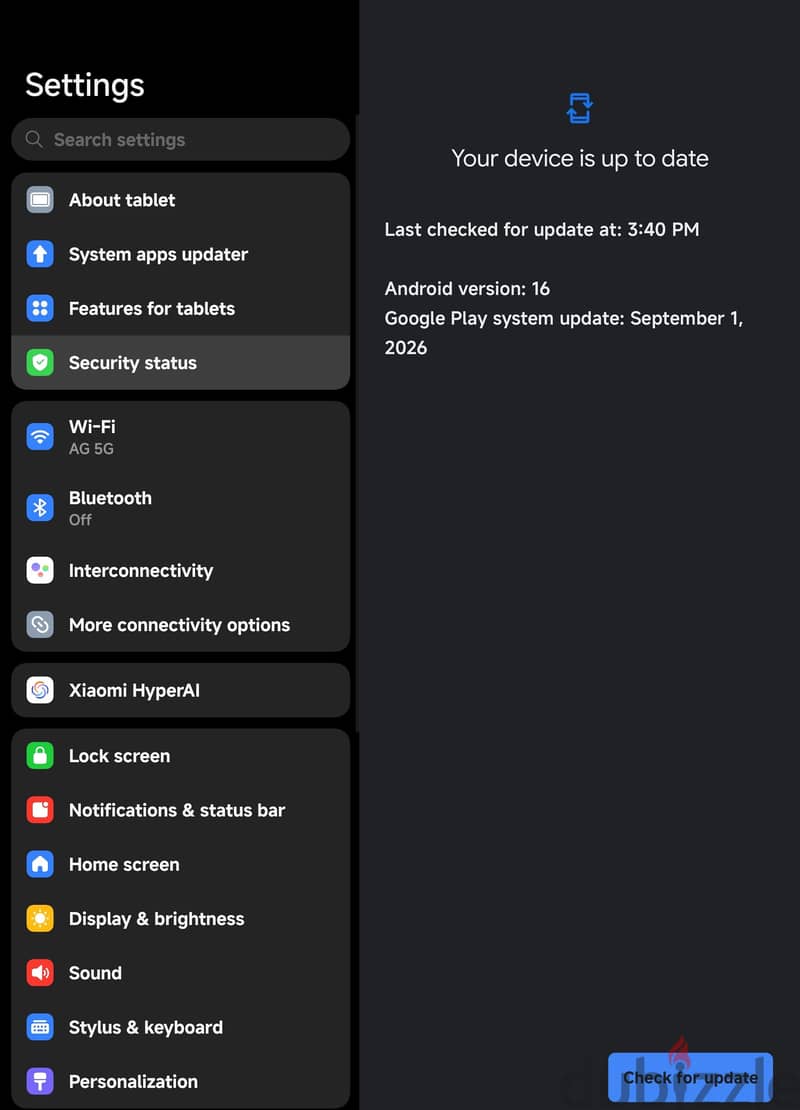The width and height of the screenshot is (800, 1110).
Task: Open More connectivity options
Action: point(181,624)
